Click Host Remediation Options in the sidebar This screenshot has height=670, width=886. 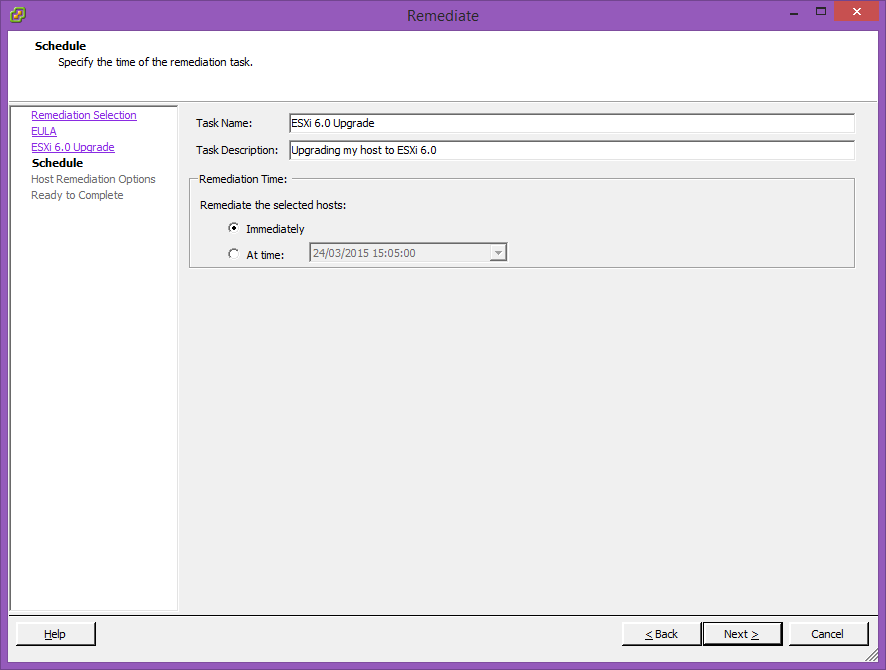tap(93, 179)
